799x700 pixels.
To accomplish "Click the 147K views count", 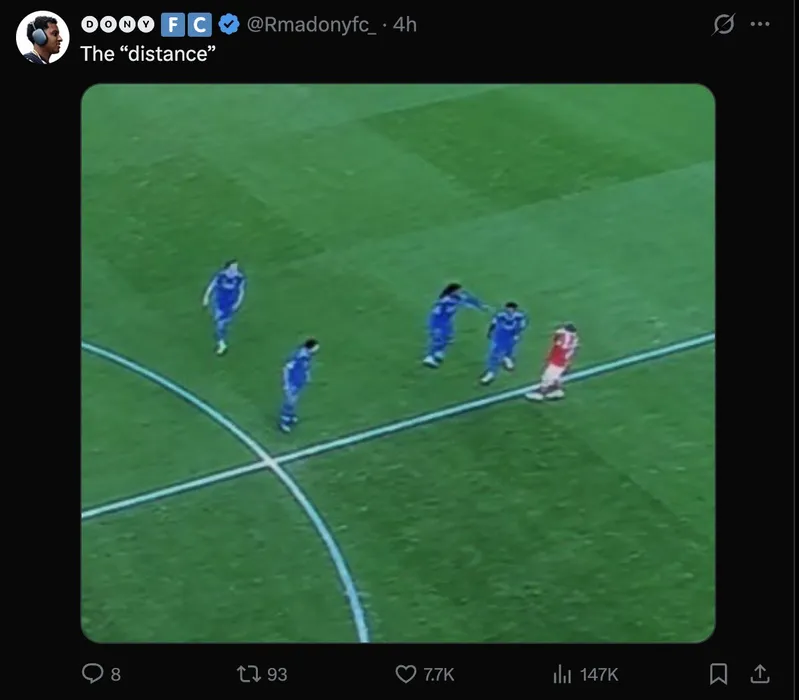I will click(x=598, y=675).
